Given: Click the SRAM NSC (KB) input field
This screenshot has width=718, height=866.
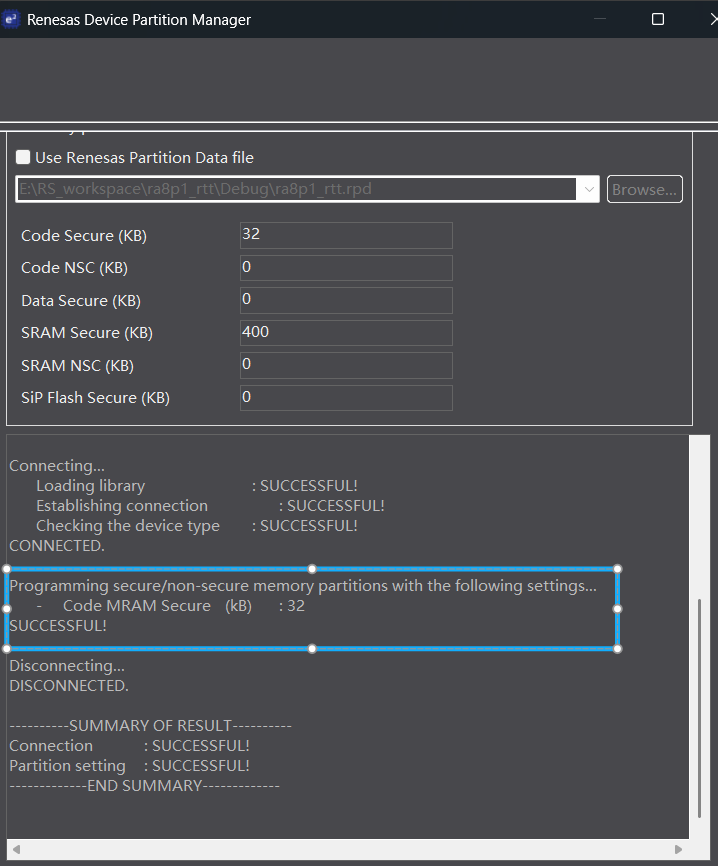Looking at the screenshot, I should pos(346,365).
